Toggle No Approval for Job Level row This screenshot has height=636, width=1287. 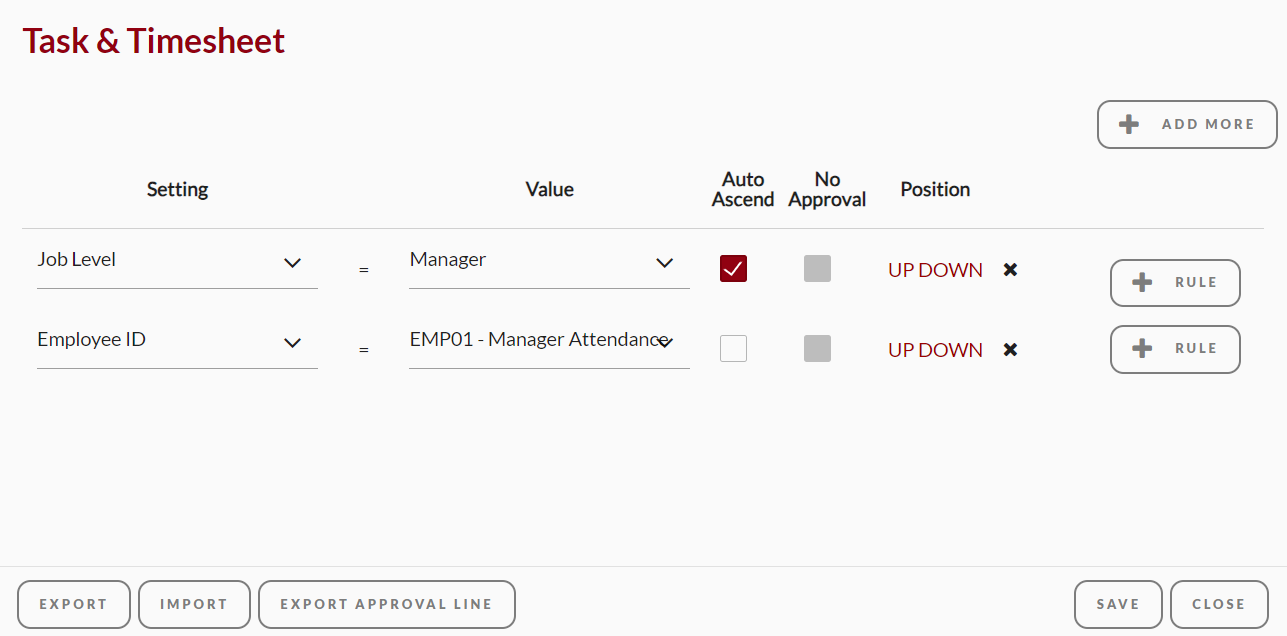pos(817,268)
